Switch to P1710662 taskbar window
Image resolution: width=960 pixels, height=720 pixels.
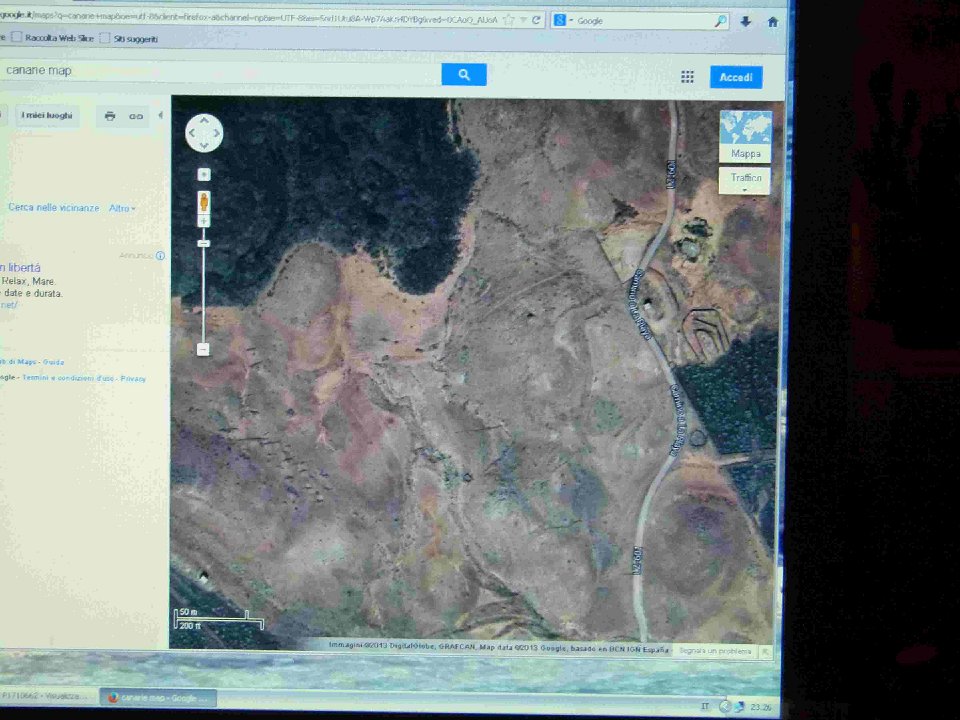pyautogui.click(x=47, y=697)
